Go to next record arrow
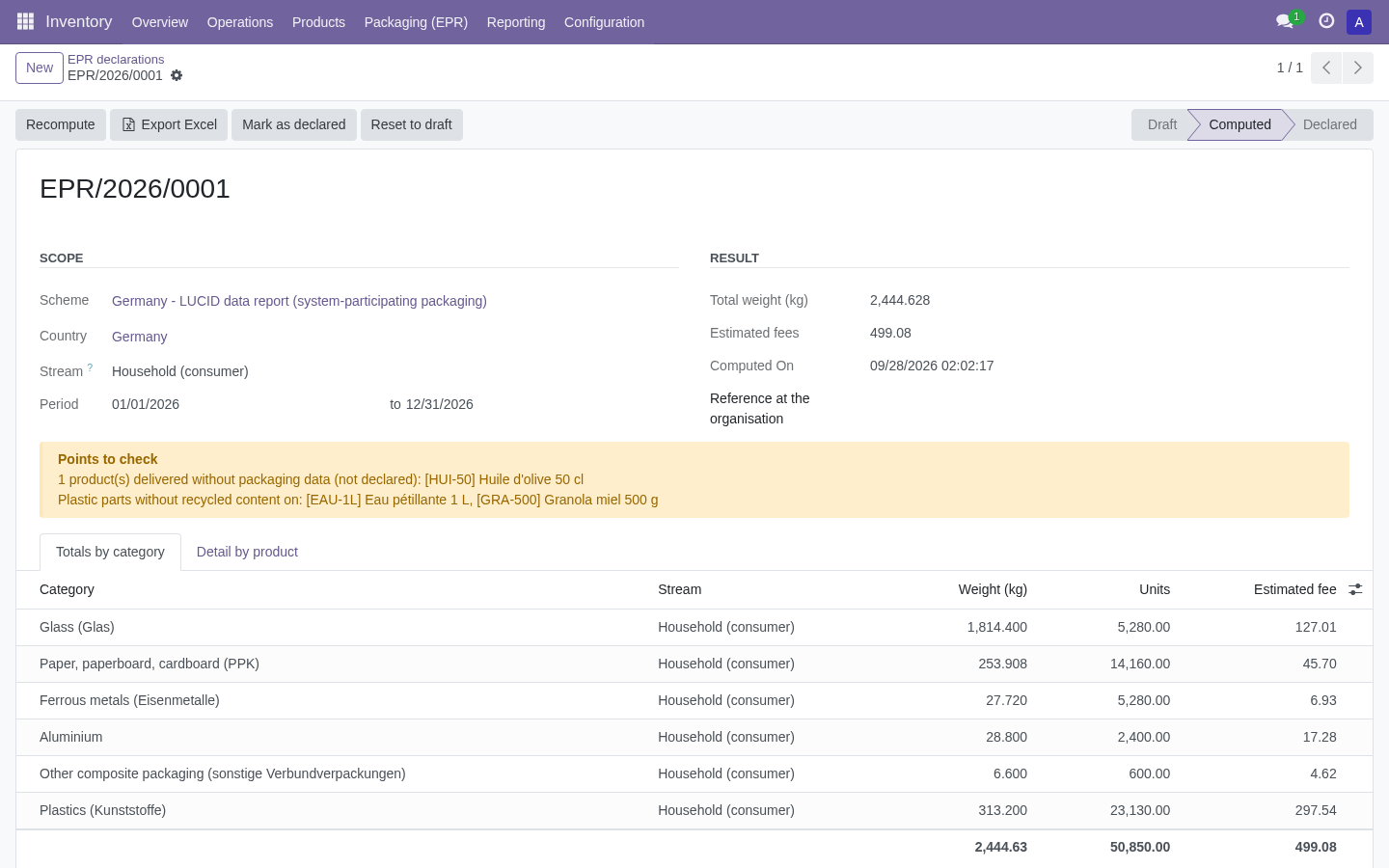This screenshot has width=1389, height=868. click(x=1358, y=68)
